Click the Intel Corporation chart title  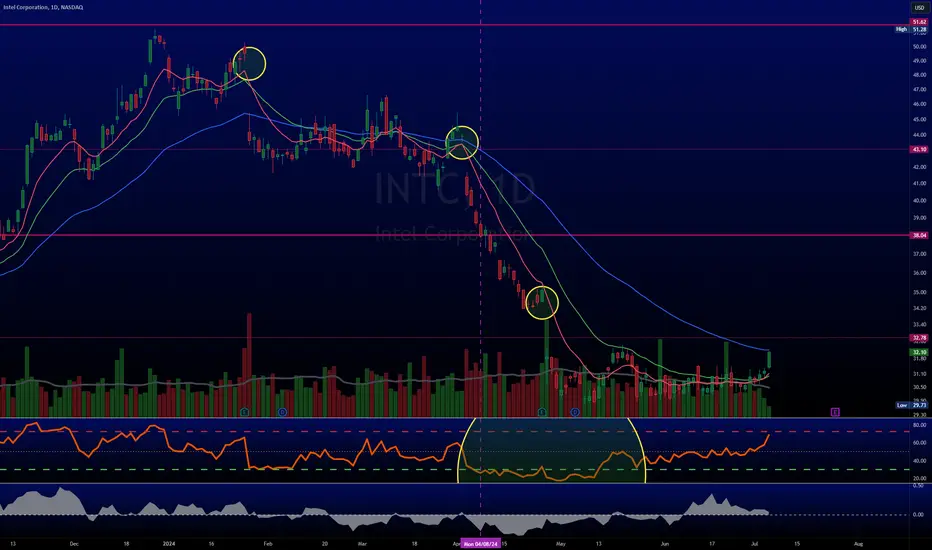click(43, 7)
